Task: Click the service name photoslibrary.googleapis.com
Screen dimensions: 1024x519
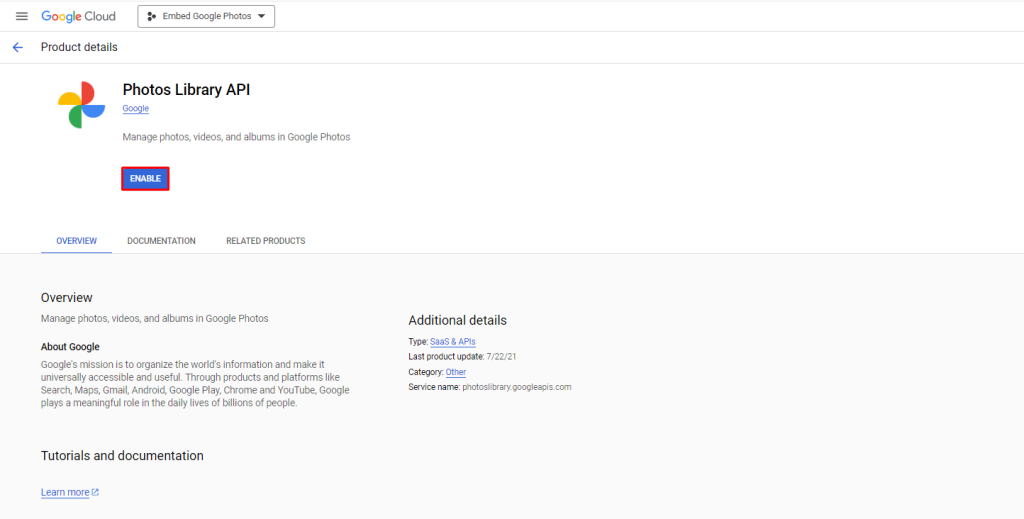Action: click(517, 387)
